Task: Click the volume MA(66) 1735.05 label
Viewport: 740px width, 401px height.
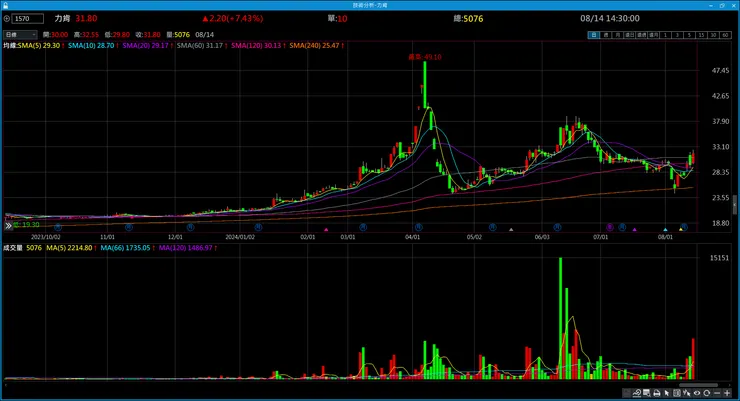Action: [125, 248]
